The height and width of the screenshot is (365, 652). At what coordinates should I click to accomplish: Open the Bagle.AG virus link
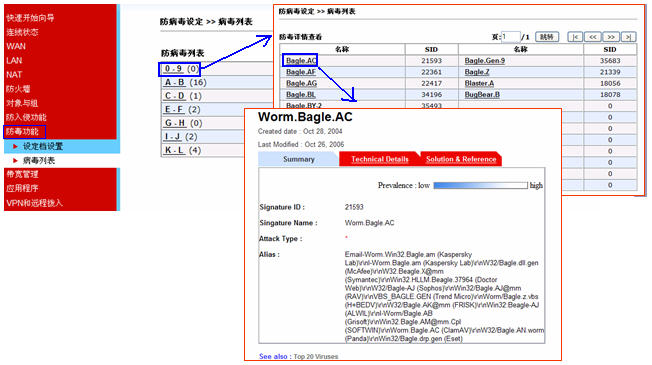tap(301, 83)
